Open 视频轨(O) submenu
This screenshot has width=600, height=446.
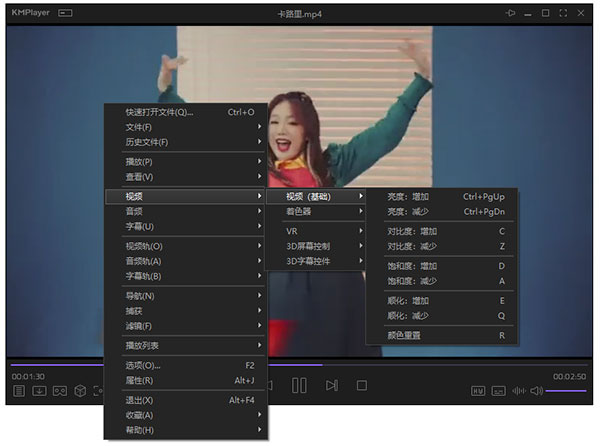pos(186,246)
